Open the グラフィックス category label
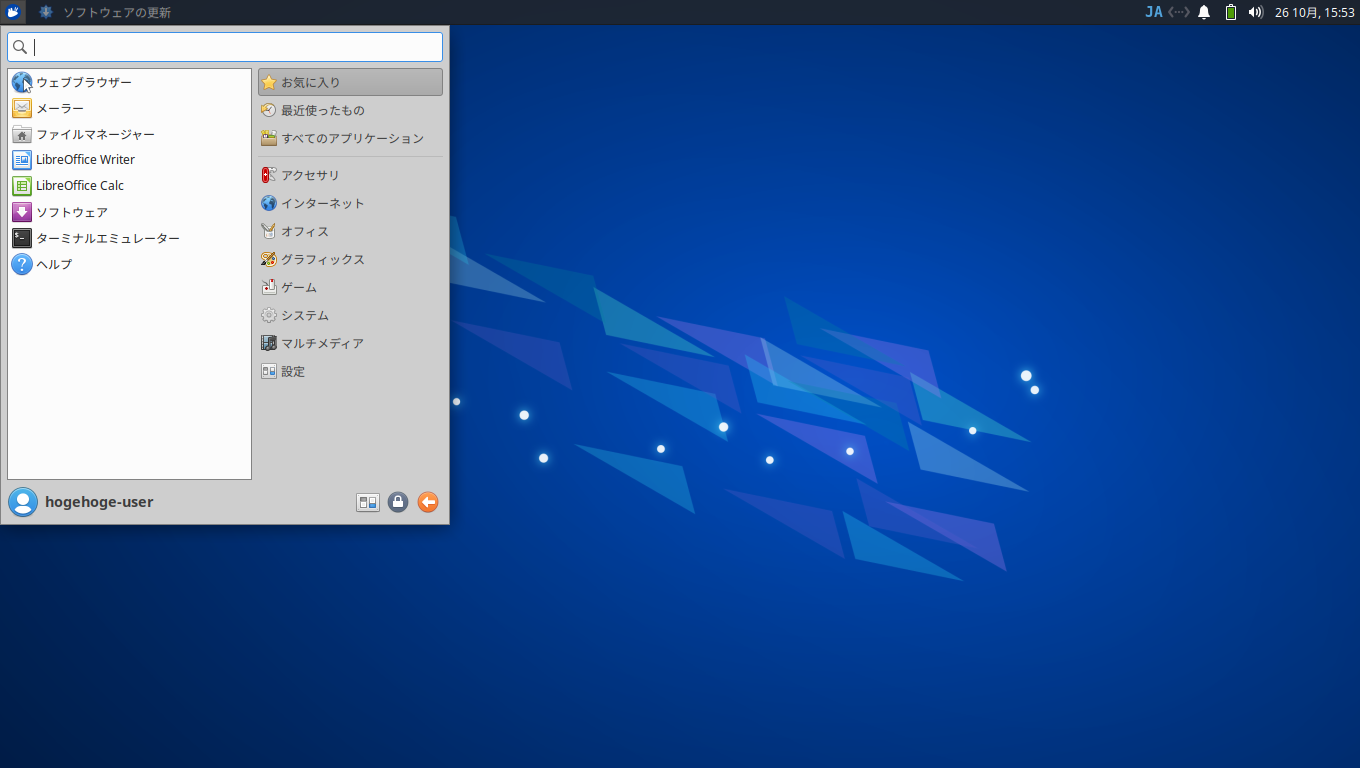The height and width of the screenshot is (768, 1360). (323, 259)
